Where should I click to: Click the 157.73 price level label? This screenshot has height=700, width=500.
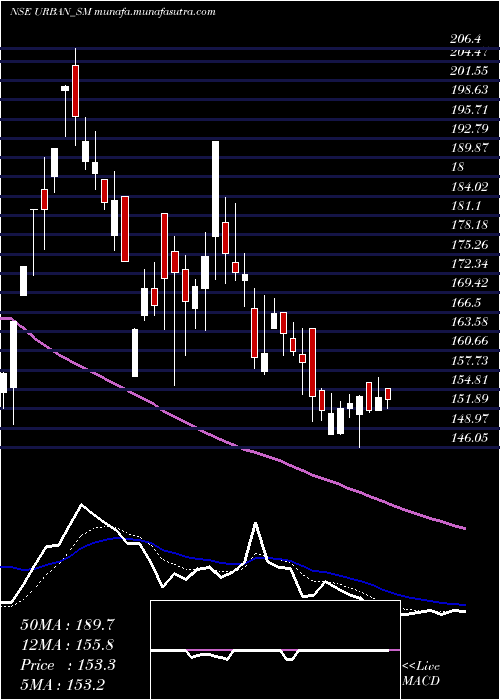pos(469,360)
